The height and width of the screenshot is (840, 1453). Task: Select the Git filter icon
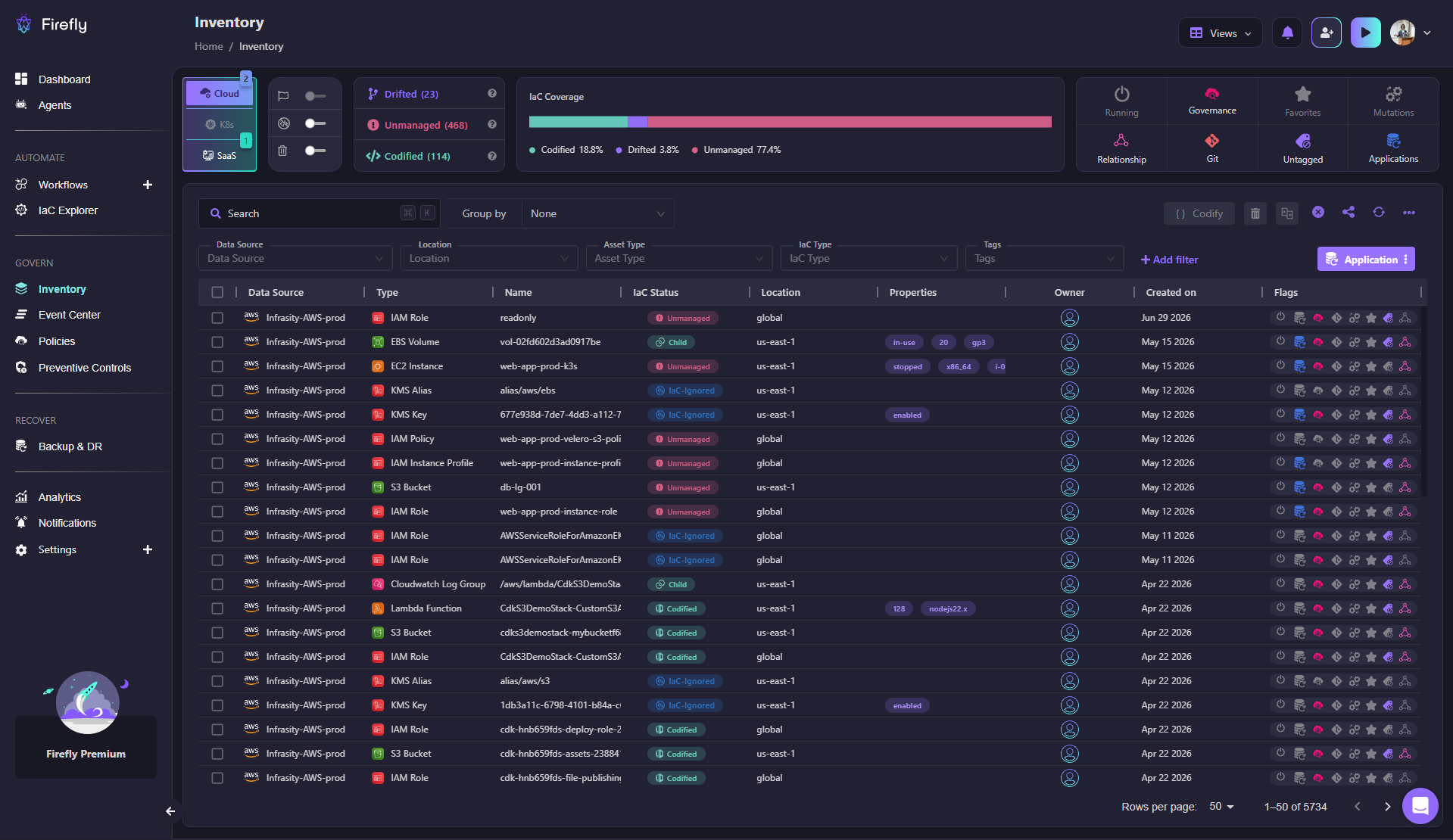click(x=1212, y=148)
